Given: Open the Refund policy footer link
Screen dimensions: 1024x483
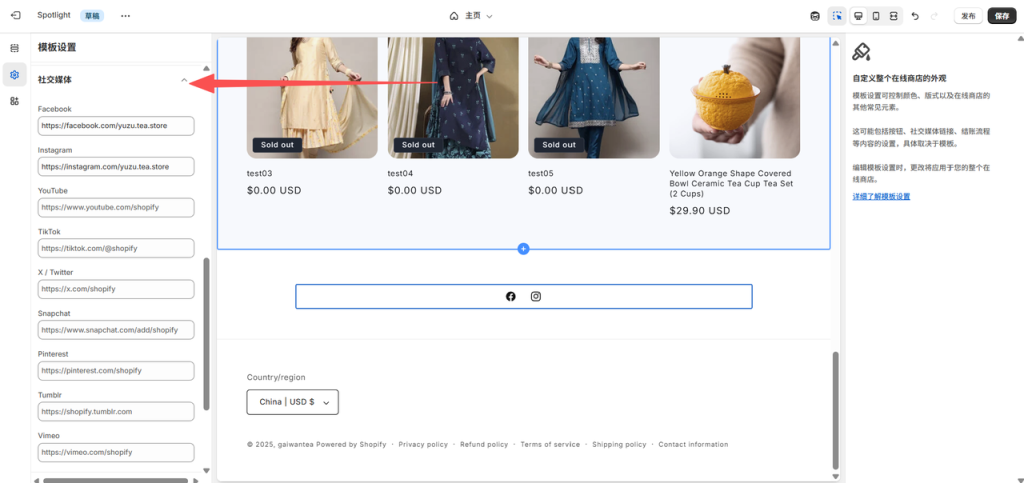Looking at the screenshot, I should 484,444.
